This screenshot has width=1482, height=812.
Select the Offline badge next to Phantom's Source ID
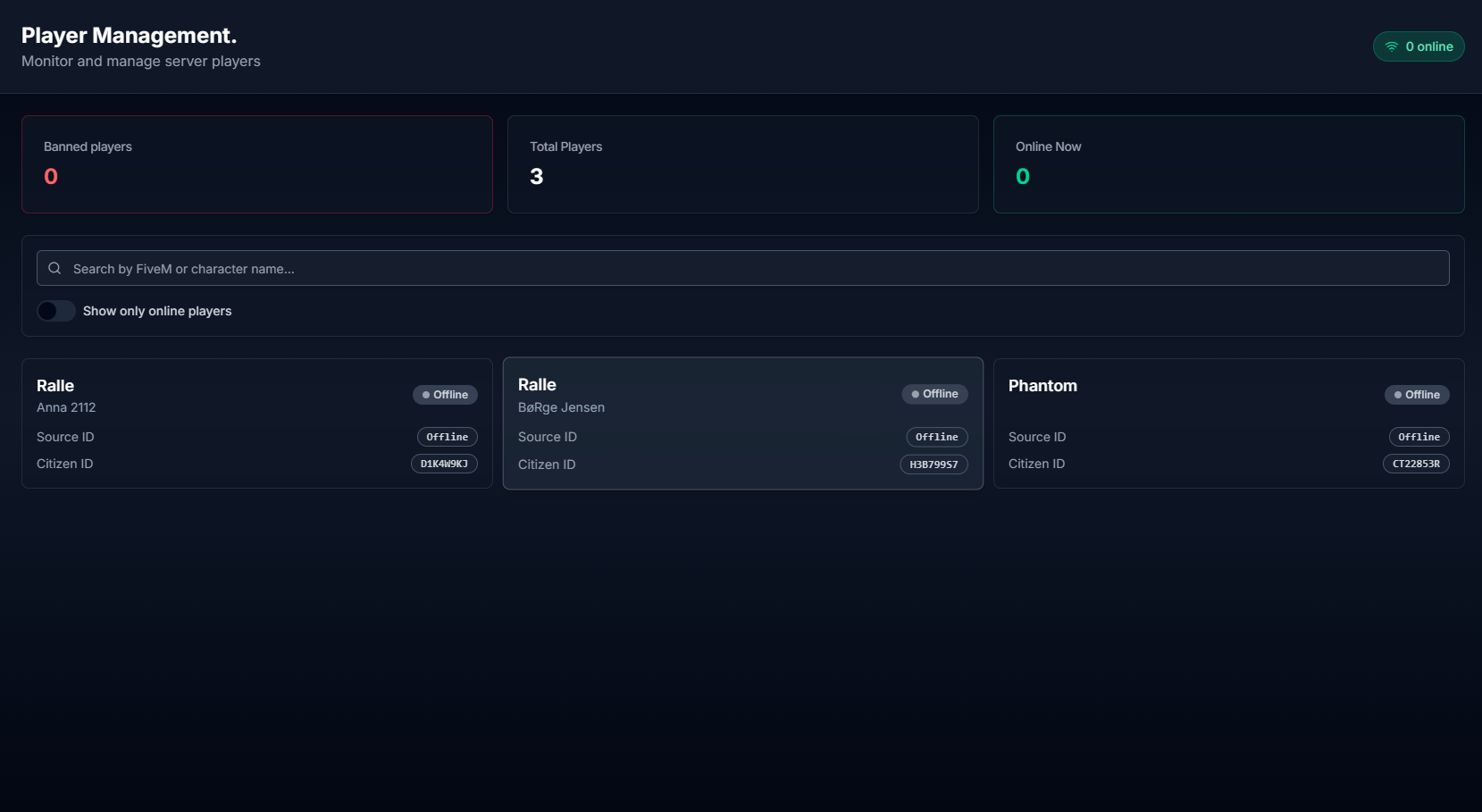1419,437
